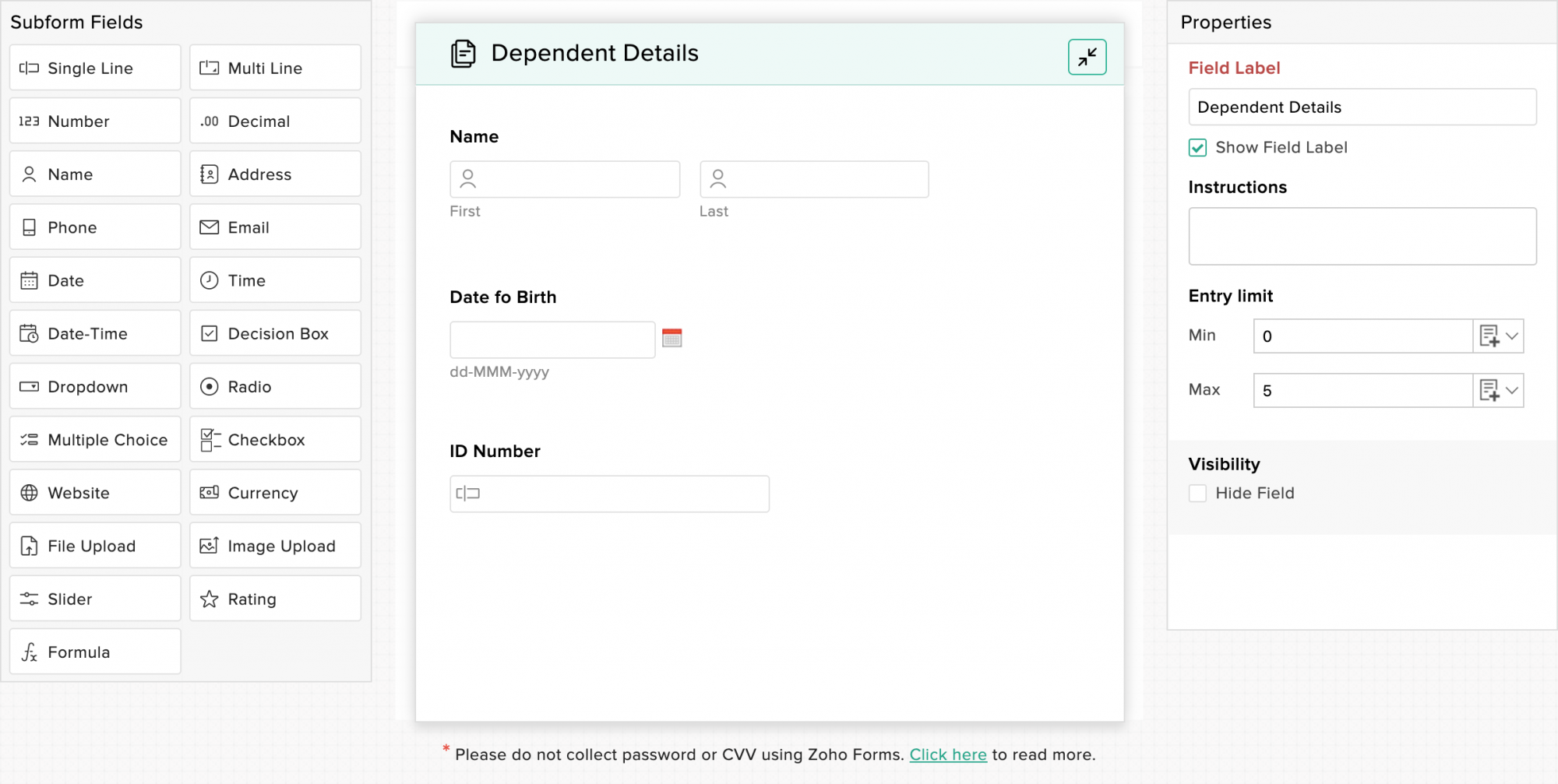
Task: Add a Slider field
Action: 95,599
